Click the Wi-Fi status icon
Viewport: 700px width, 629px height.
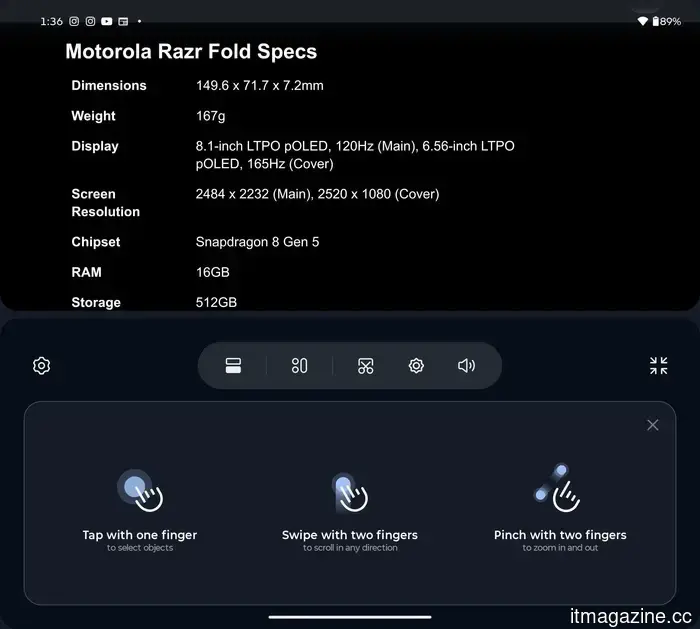click(x=642, y=21)
